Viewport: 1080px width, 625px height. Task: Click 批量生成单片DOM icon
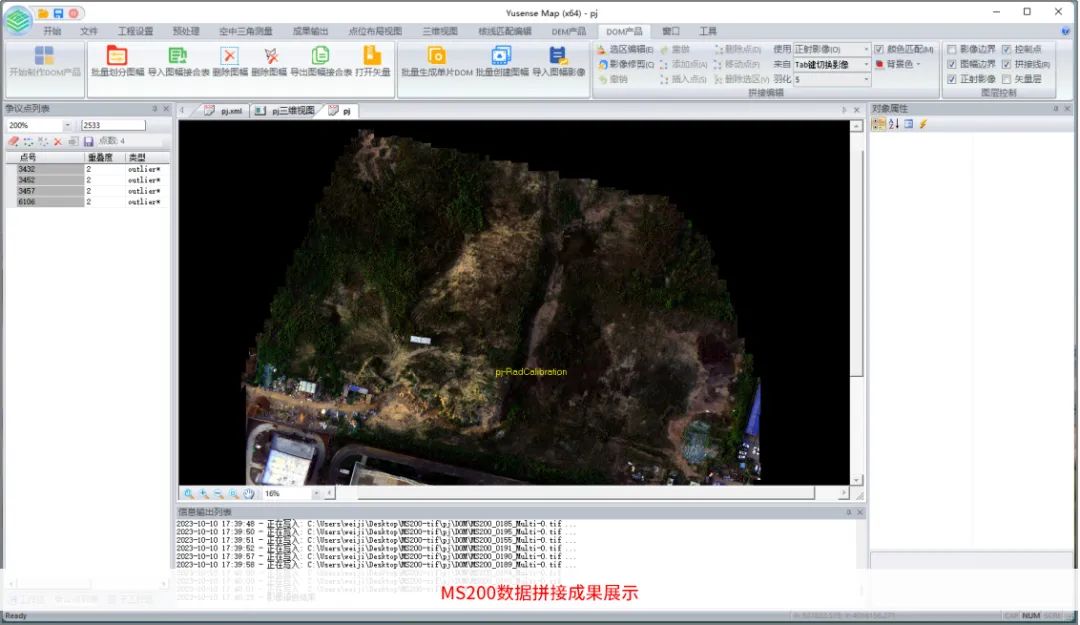tap(437, 56)
